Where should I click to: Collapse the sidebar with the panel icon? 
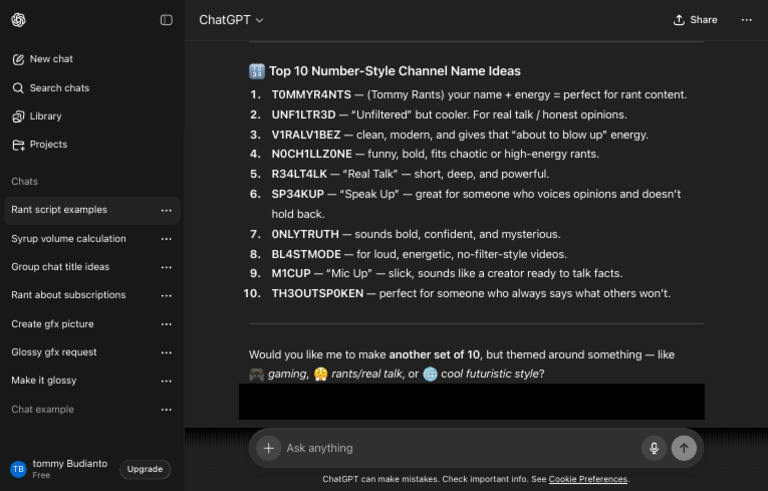(166, 20)
